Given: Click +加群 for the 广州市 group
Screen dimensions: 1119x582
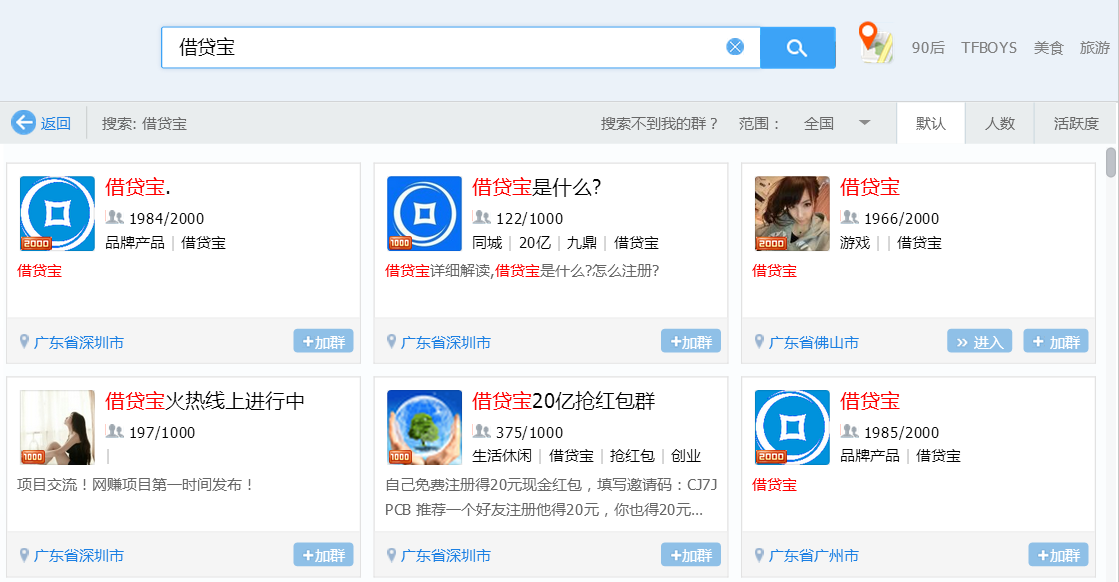Looking at the screenshot, I should click(x=1058, y=554).
